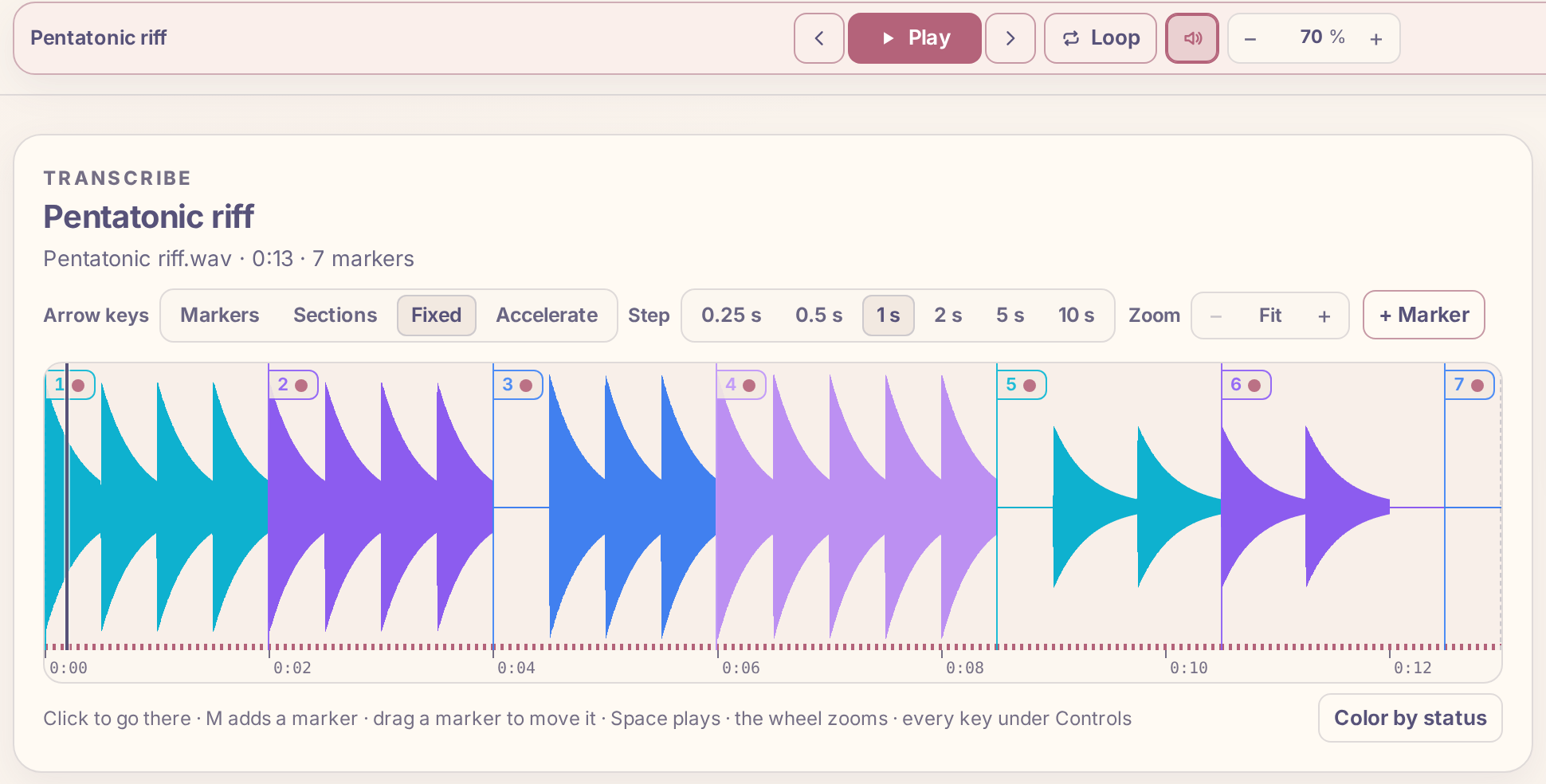
Task: Set arrow keys mode to Markers
Action: tap(219, 316)
